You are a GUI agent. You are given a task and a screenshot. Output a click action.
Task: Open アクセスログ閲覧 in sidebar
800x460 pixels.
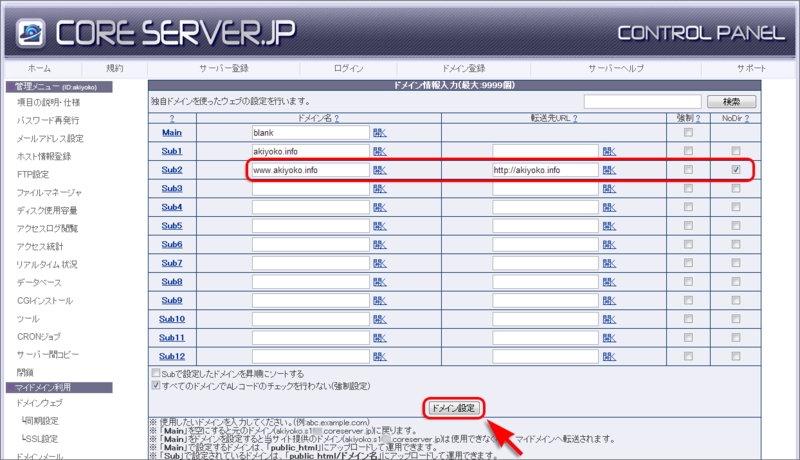[47, 228]
